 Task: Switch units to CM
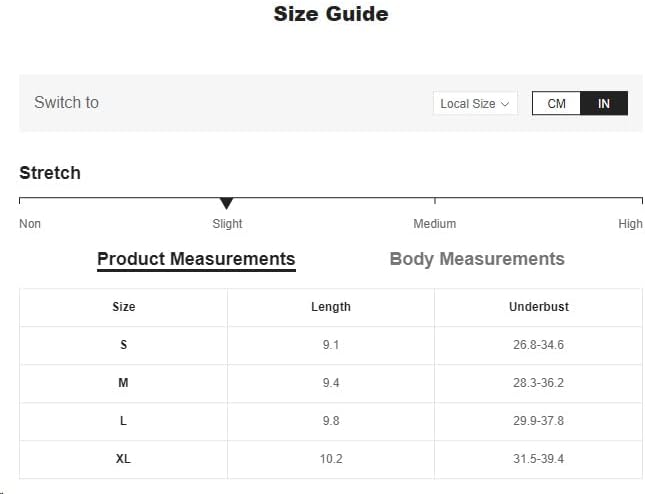556,104
